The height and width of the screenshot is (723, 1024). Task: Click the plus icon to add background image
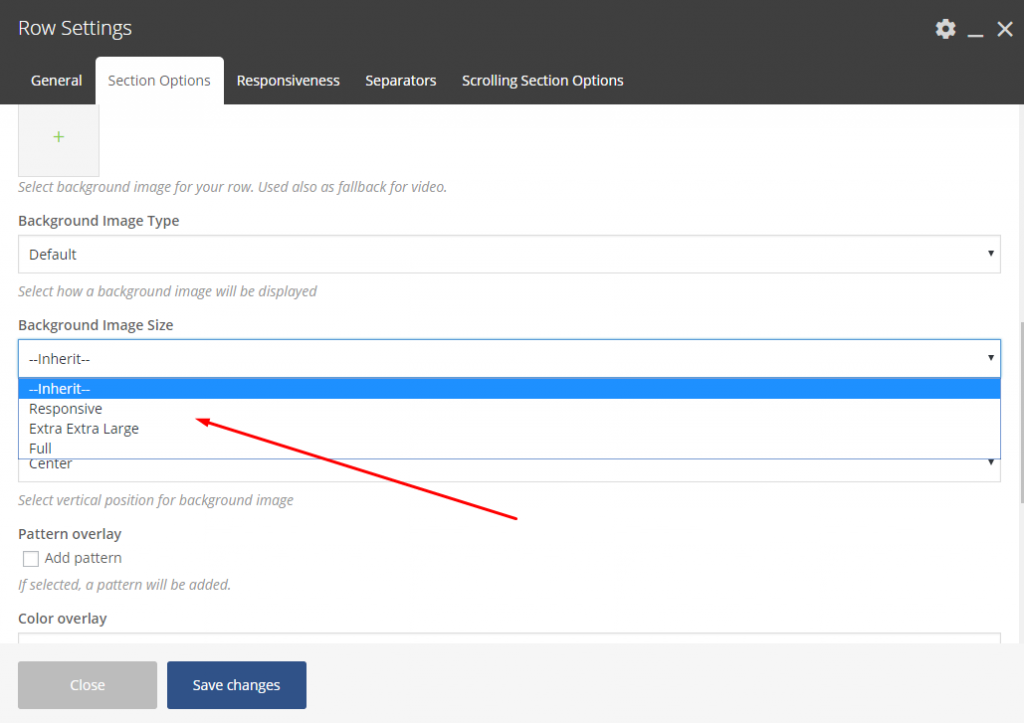point(58,137)
